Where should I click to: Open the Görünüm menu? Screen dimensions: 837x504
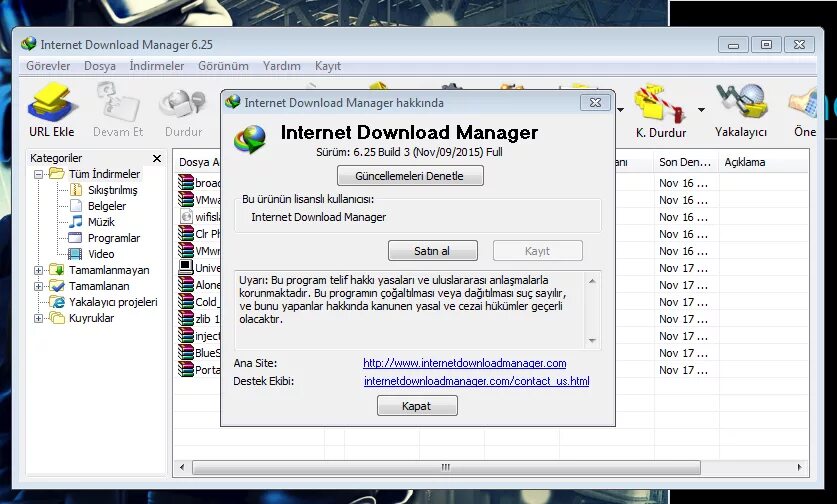[223, 66]
